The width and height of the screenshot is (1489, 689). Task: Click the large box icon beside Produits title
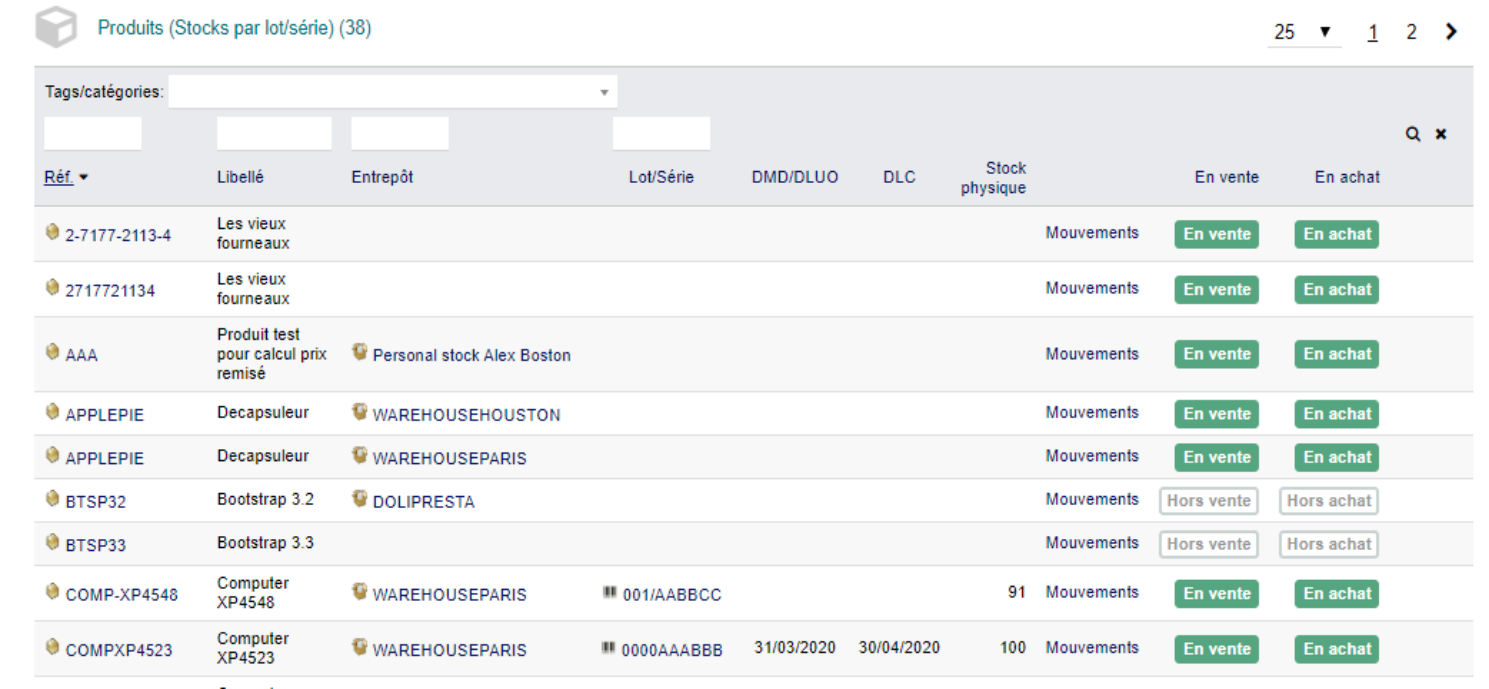56,28
